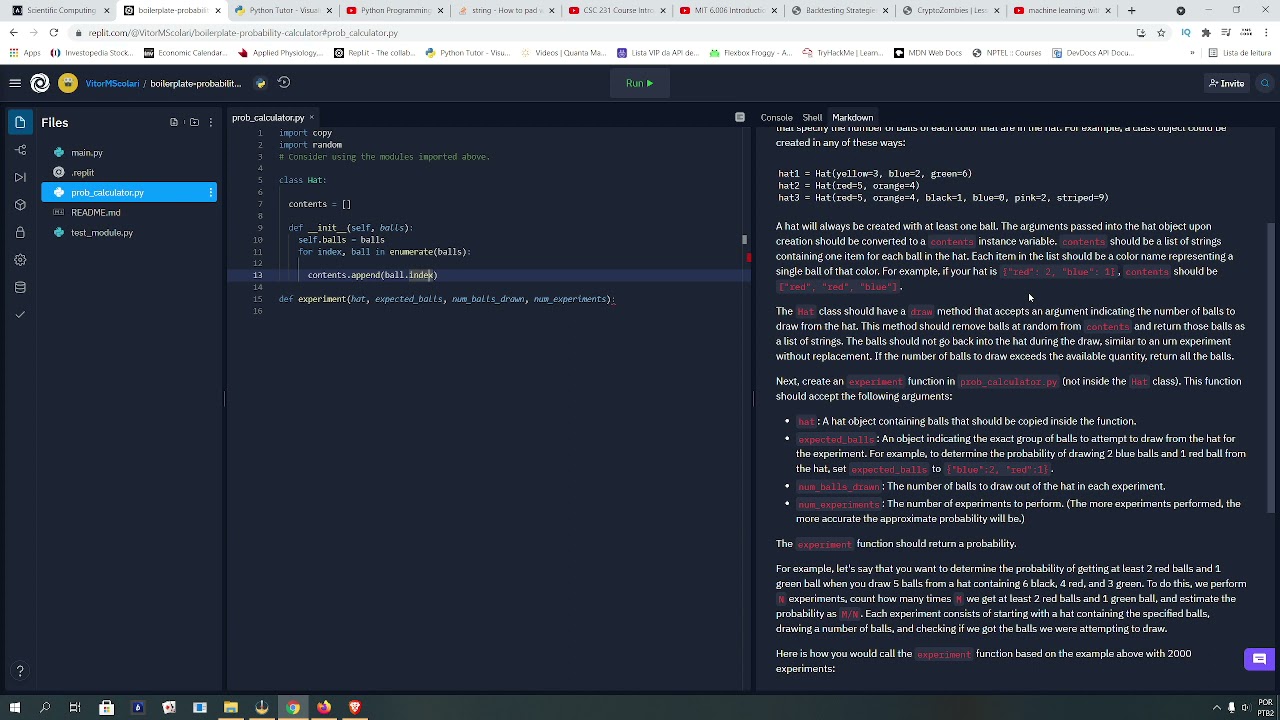The width and height of the screenshot is (1280, 720).
Task: Click the boilerplate-probabilit... repl name
Action: (195, 83)
